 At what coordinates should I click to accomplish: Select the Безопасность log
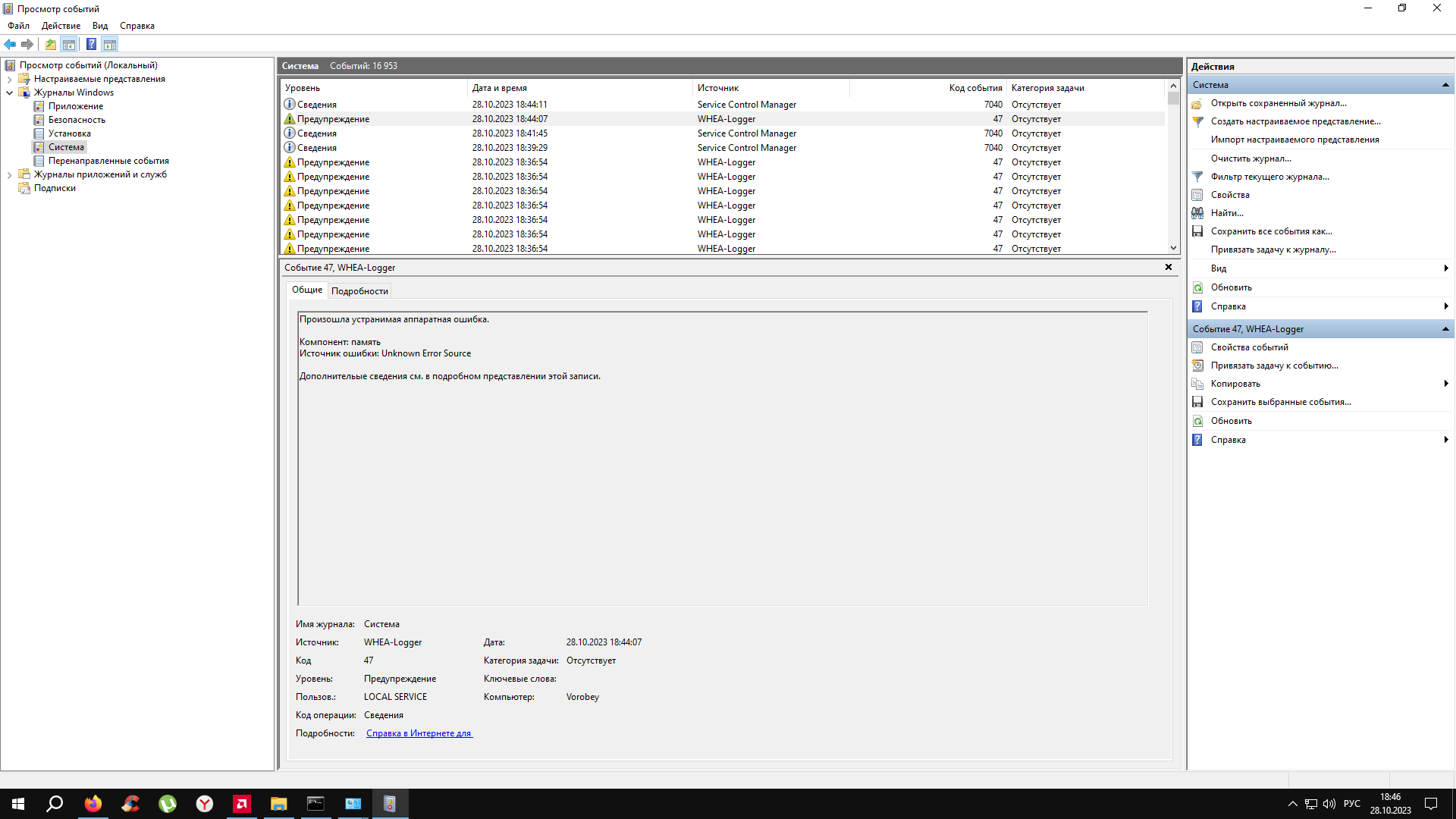(77, 120)
